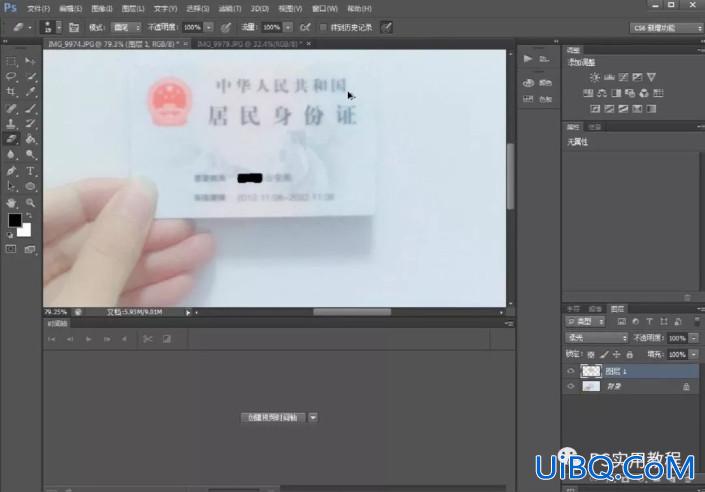Viewport: 705px width, 492px height.
Task: Open the Filter menu 滤镜(T)
Action: click(x=230, y=9)
